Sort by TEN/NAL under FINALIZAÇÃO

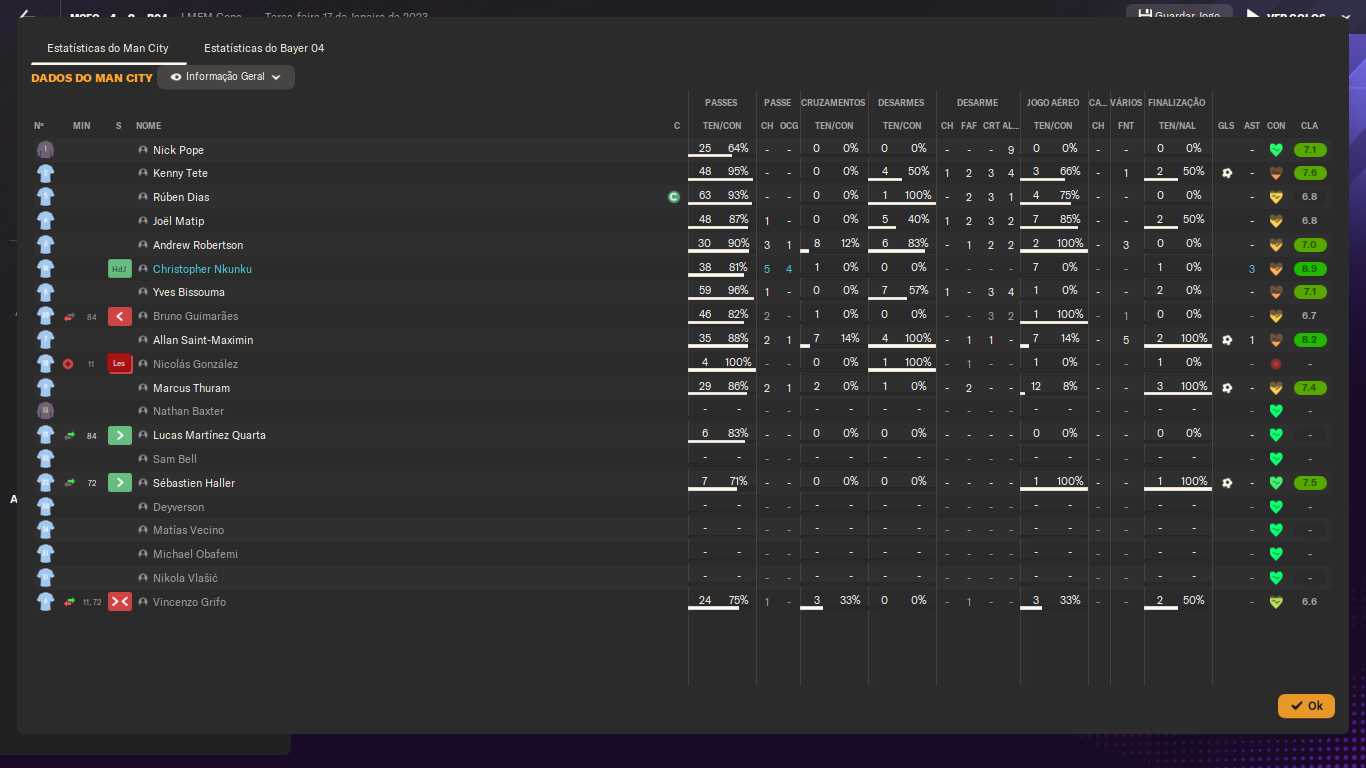coord(1177,126)
